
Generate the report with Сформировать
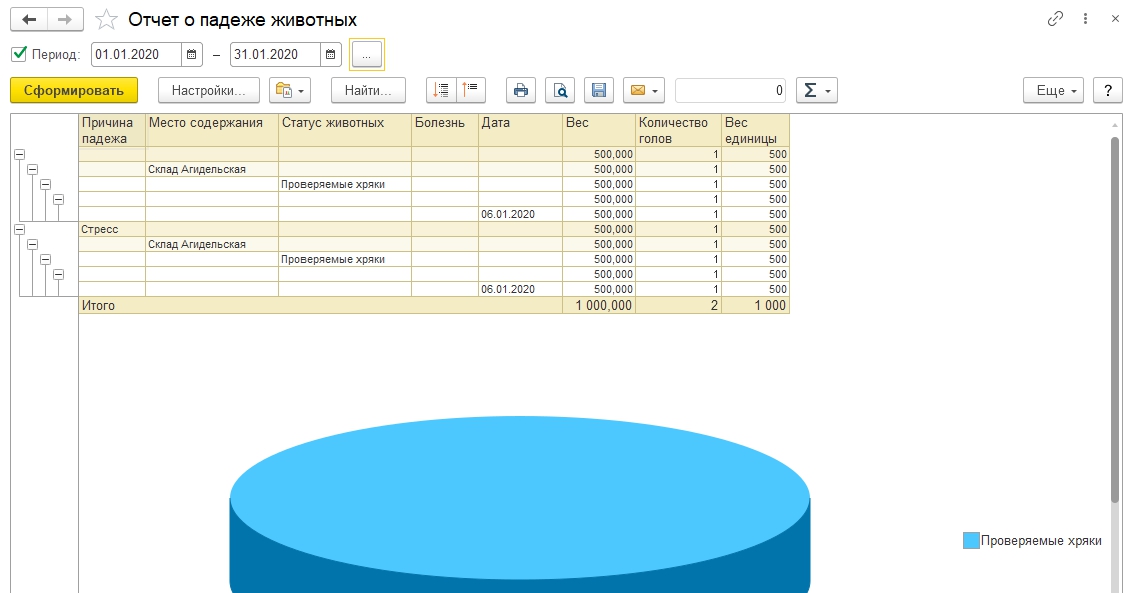pos(73,90)
